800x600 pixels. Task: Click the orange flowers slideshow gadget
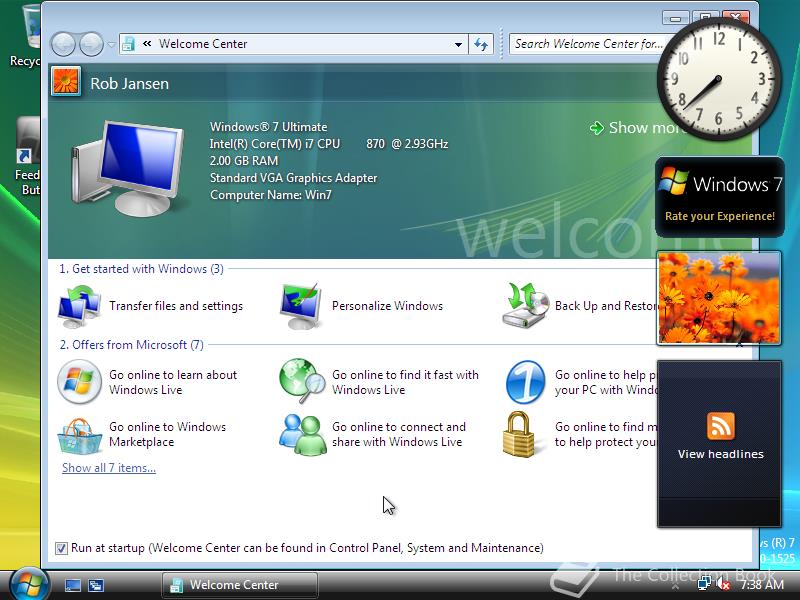[719, 297]
